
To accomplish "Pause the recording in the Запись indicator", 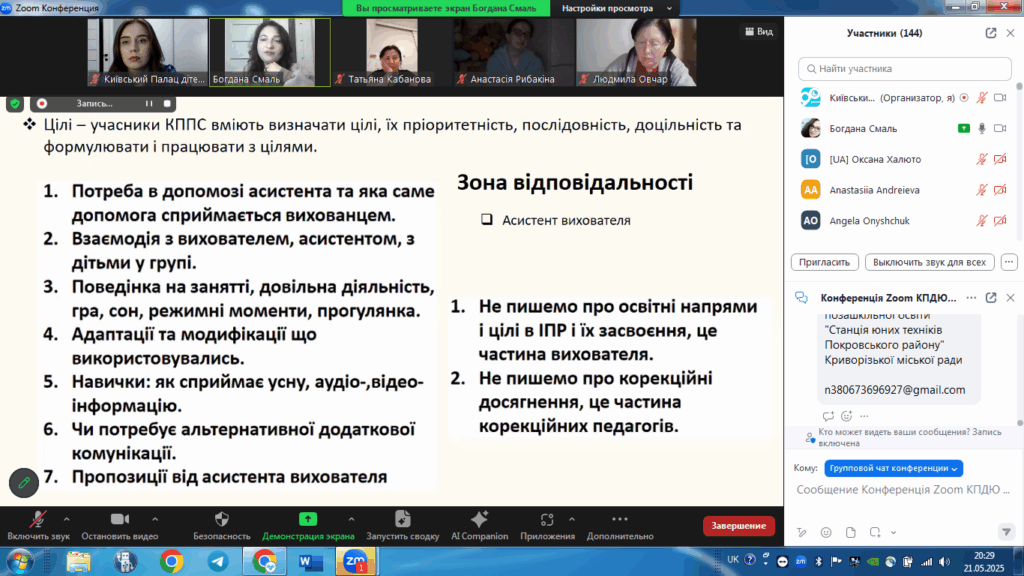I will (149, 103).
